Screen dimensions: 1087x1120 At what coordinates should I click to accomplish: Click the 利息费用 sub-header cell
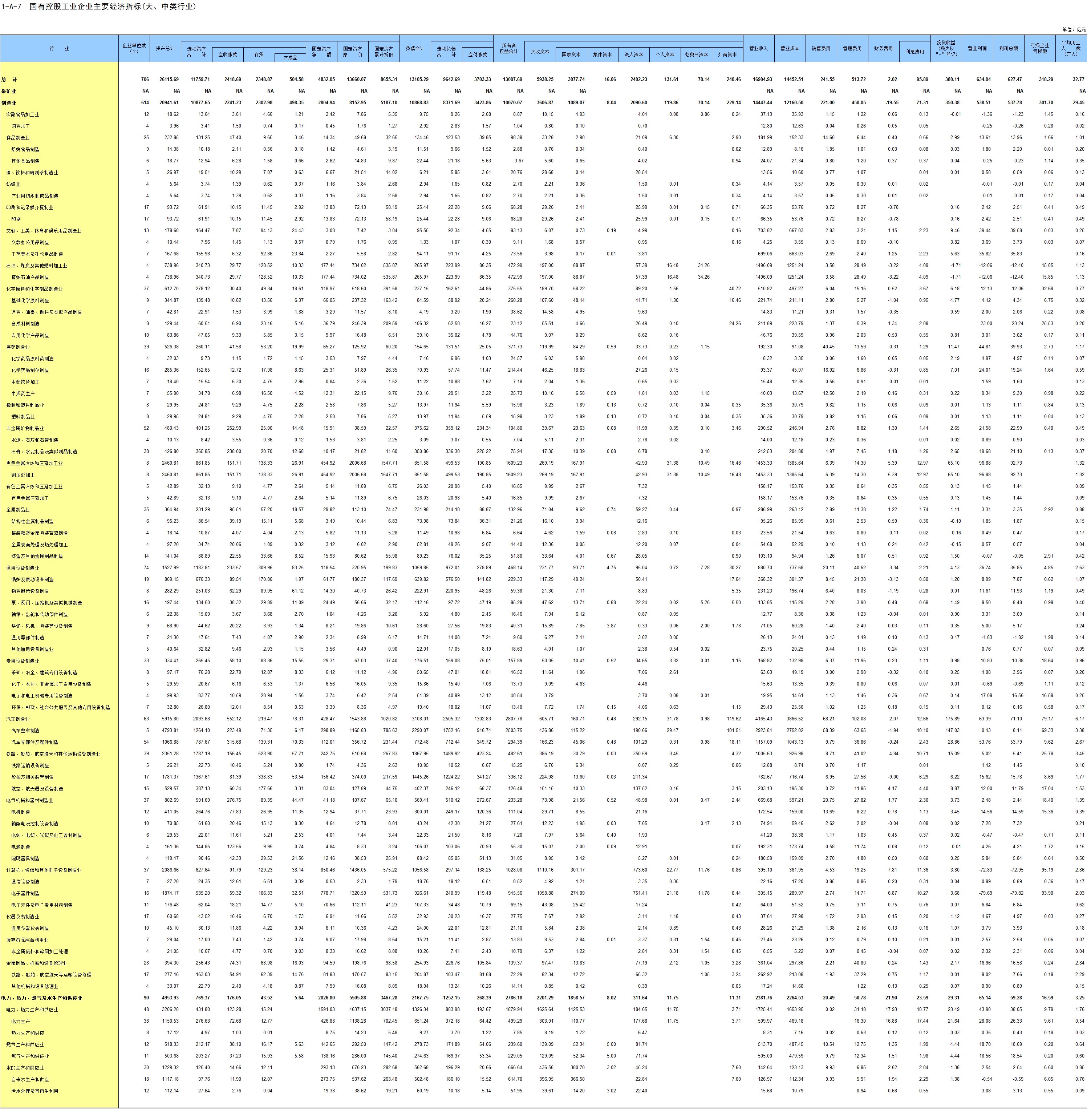point(914,52)
